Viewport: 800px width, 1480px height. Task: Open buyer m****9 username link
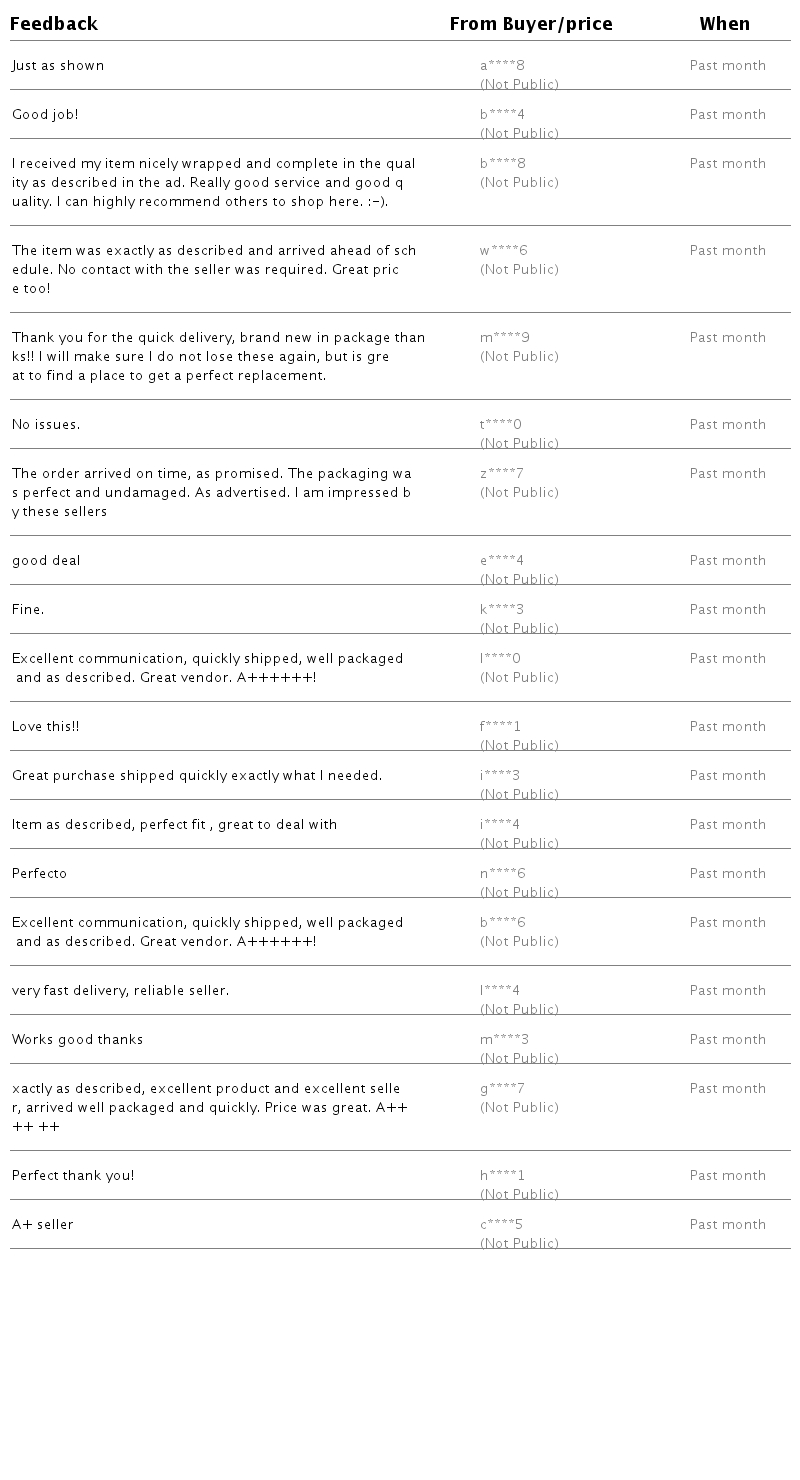pyautogui.click(x=504, y=338)
